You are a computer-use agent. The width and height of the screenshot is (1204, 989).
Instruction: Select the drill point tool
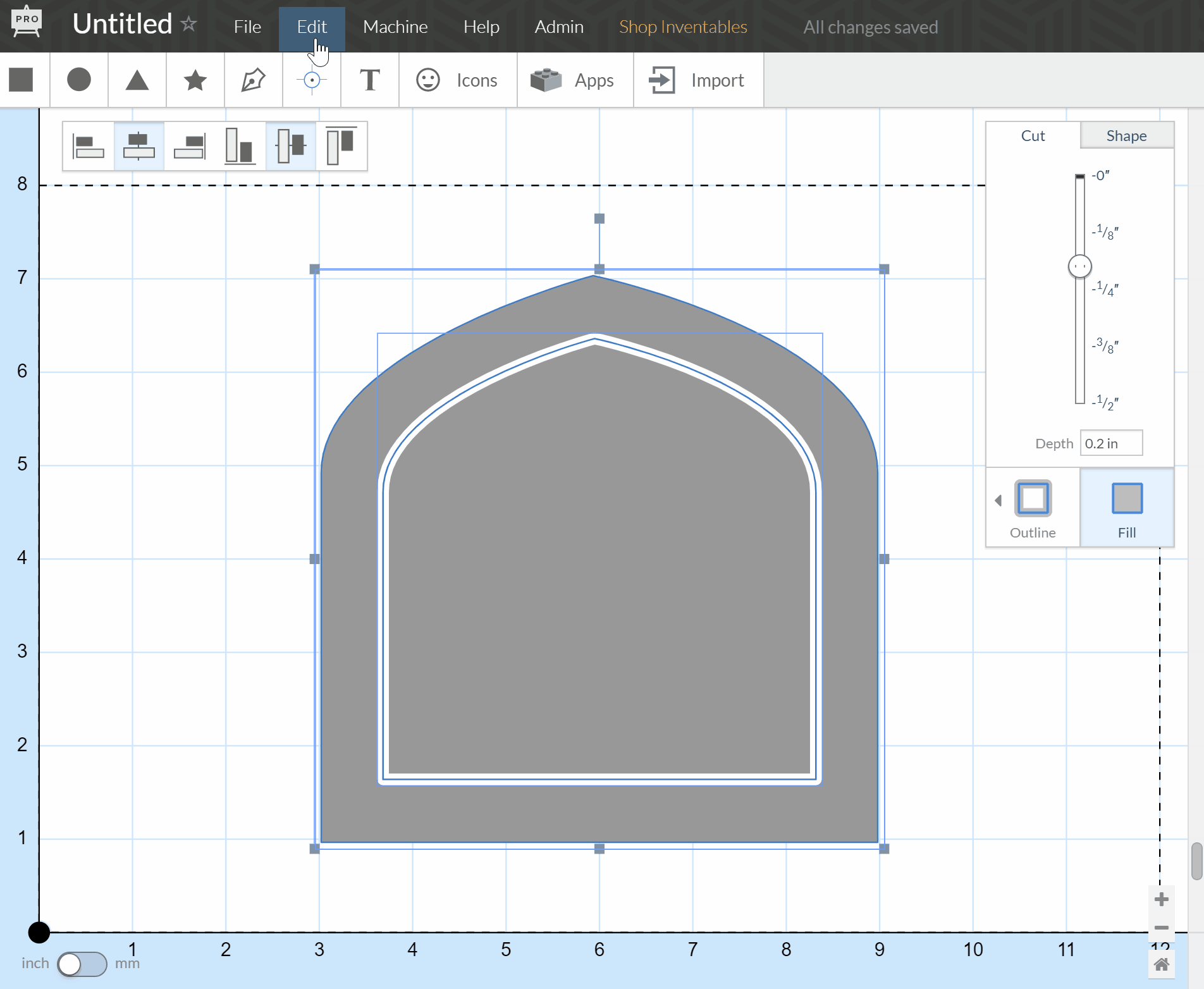312,80
